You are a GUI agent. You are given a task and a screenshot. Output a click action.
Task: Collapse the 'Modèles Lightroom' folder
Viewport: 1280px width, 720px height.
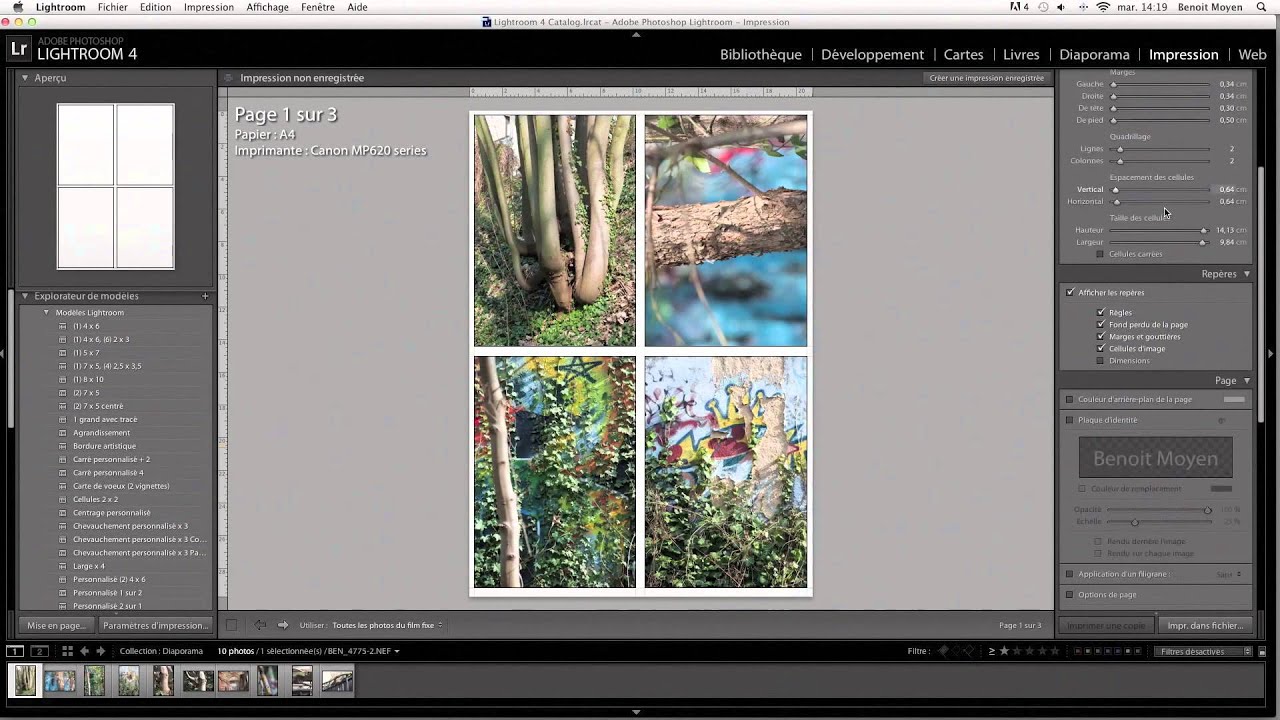[x=46, y=312]
